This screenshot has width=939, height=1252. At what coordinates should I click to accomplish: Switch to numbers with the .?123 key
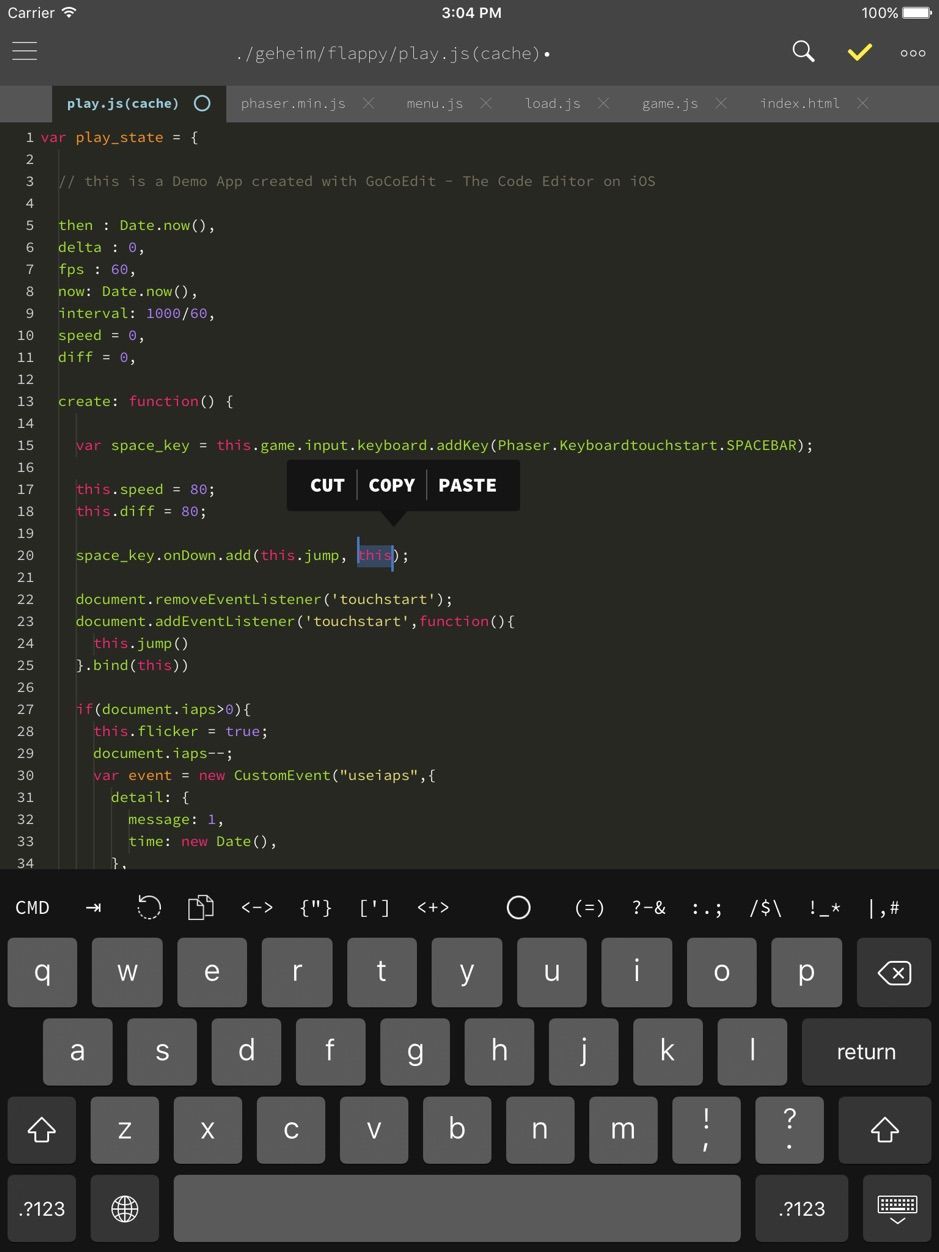(41, 1208)
